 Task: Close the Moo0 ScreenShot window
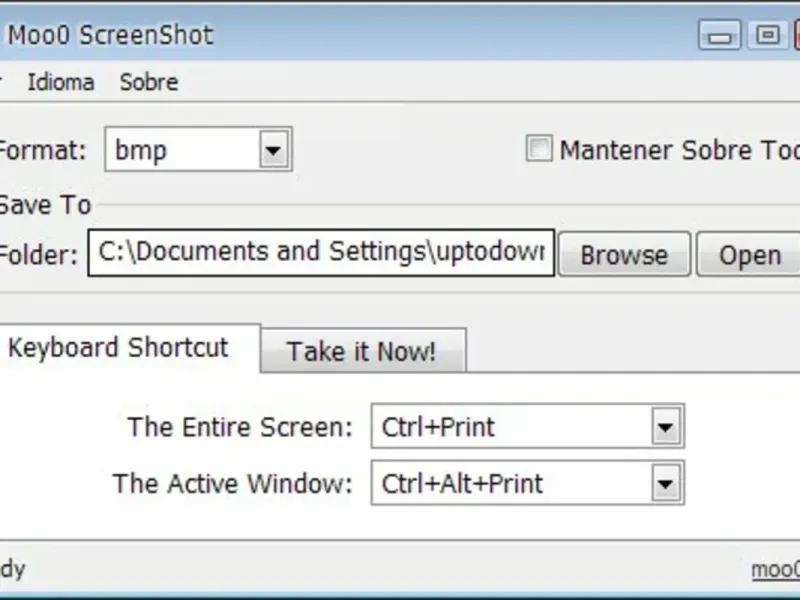click(x=796, y=36)
